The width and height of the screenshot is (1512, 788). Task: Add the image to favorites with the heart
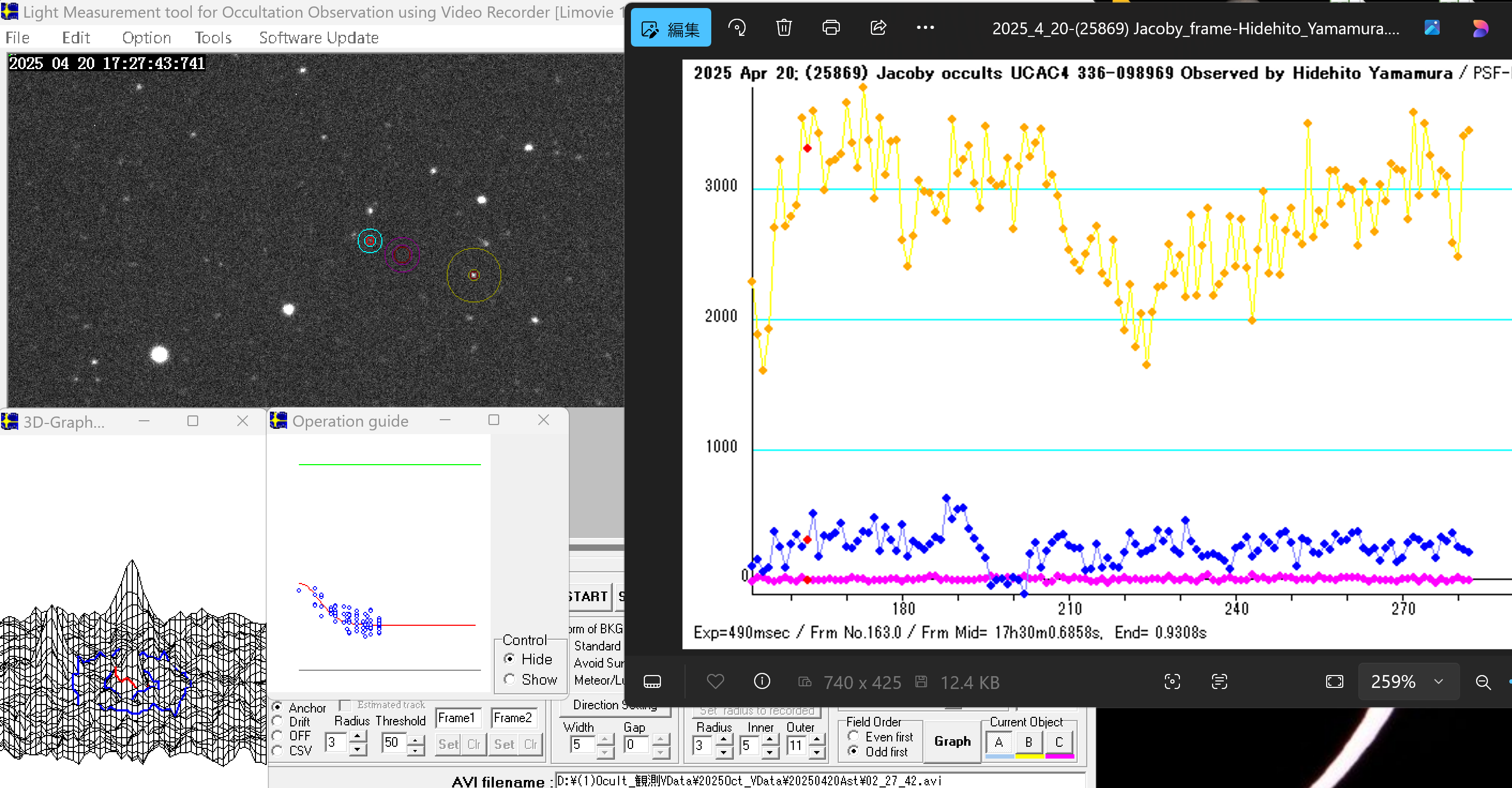(x=715, y=681)
